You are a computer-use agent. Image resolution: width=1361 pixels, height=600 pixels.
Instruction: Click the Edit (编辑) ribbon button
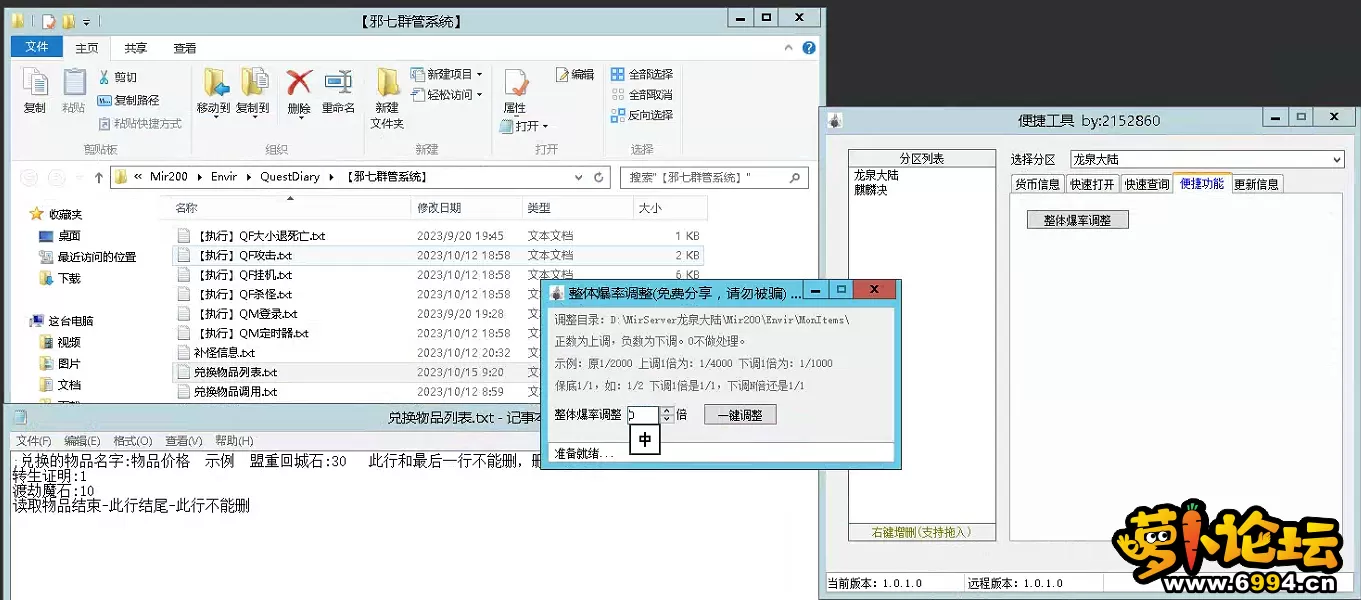point(575,74)
